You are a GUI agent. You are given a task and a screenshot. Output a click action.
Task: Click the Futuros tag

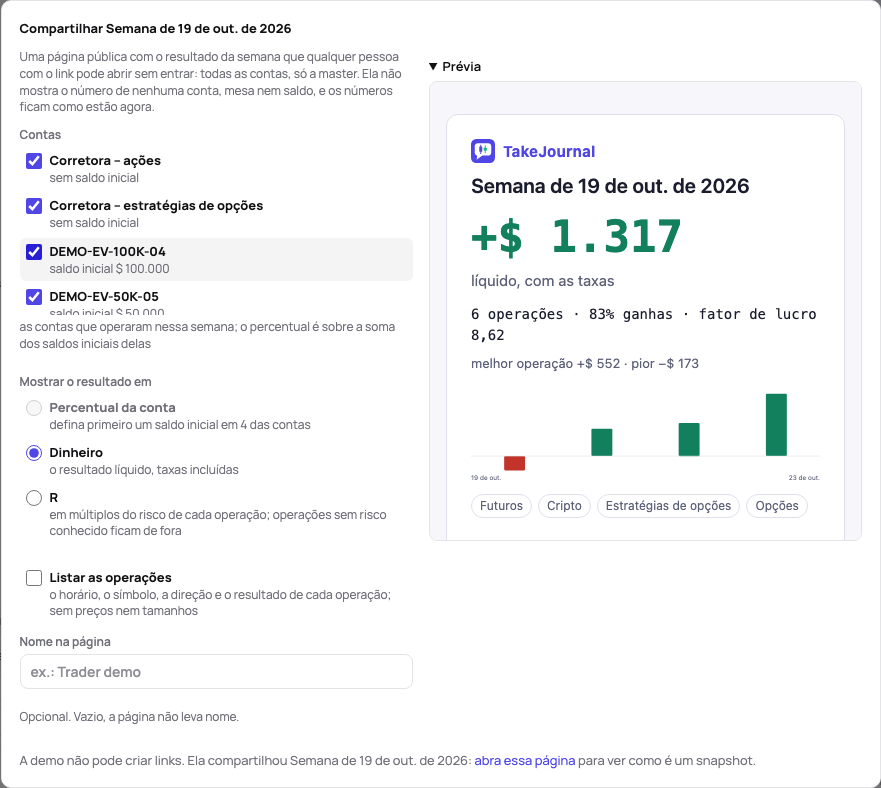(x=501, y=506)
